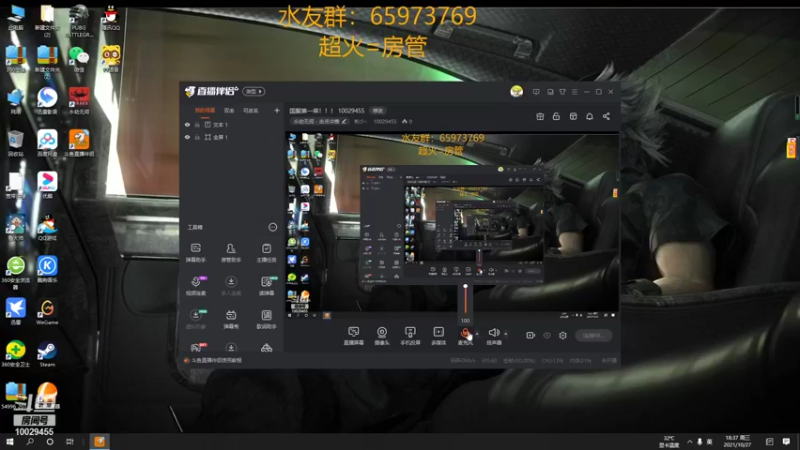
Task: Click the notification bell icon in room header
Action: [589, 116]
